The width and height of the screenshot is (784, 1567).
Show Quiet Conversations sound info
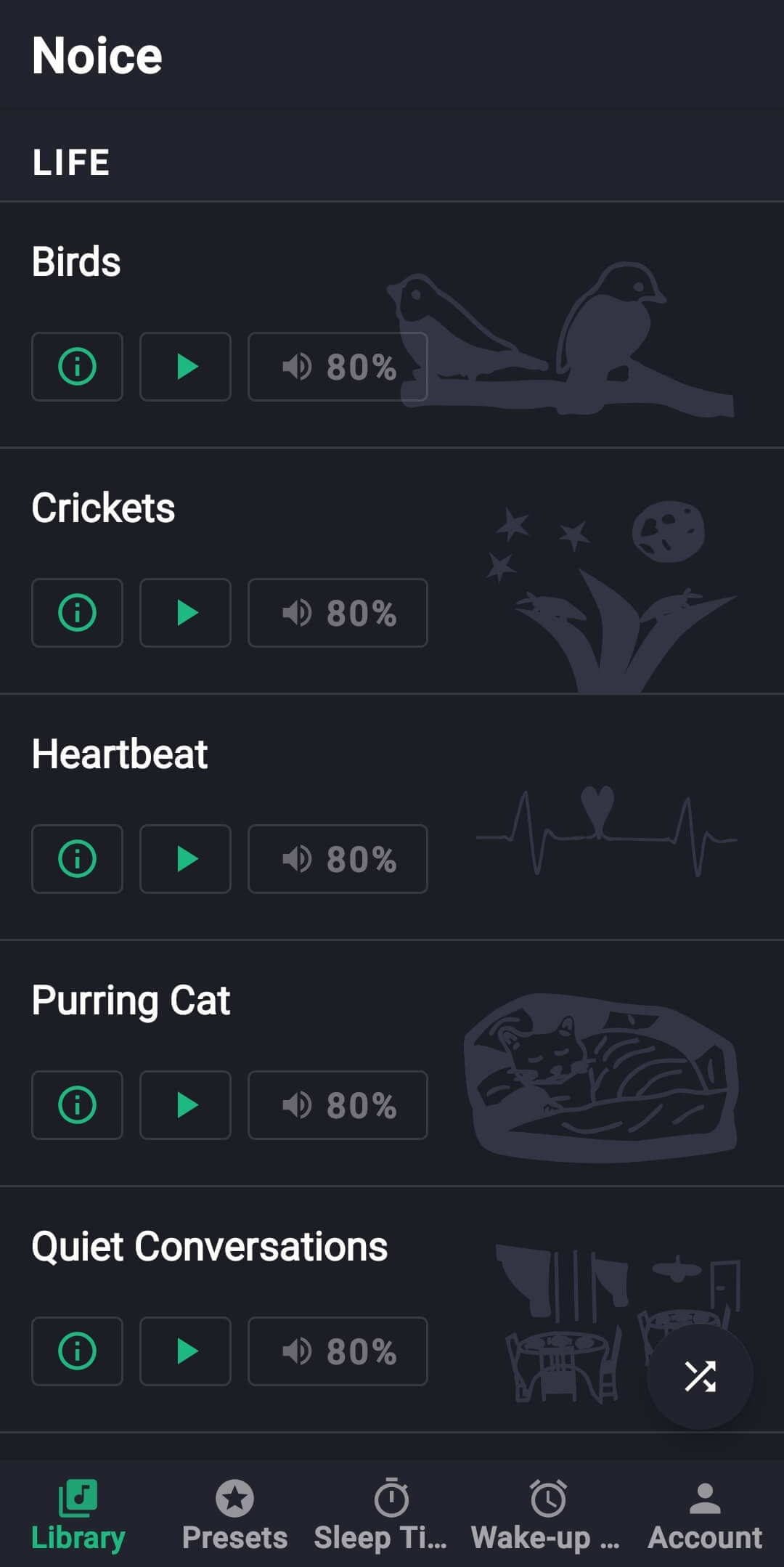point(77,1351)
